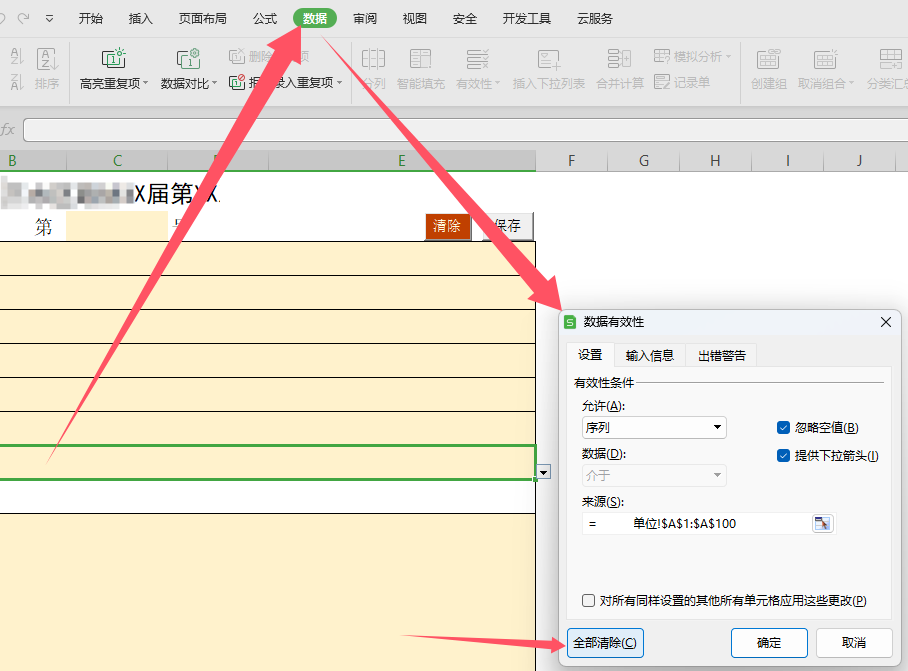This screenshot has width=908, height=671.
Task: Open the 允许 dropdown showing 序列
Action: pyautogui.click(x=654, y=428)
